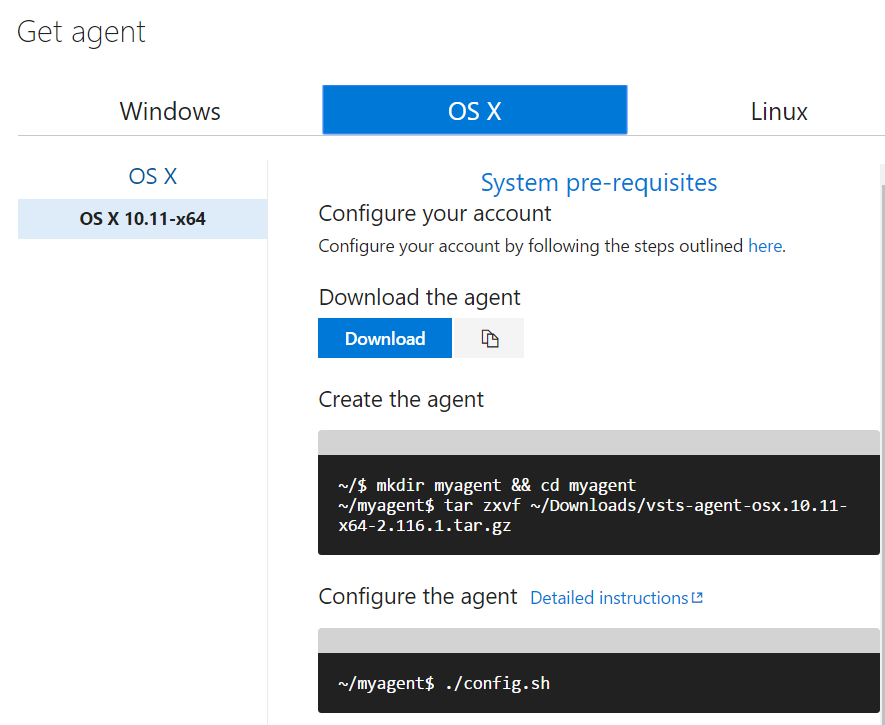Screen dimensions: 885x725
Task: Select OS X 10.11-x64 in sidebar
Action: click(142, 219)
